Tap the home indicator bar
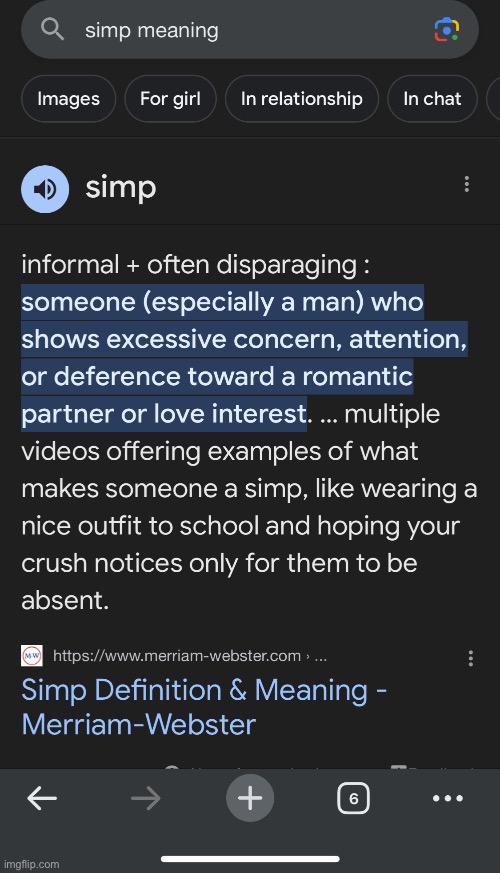 (250, 859)
